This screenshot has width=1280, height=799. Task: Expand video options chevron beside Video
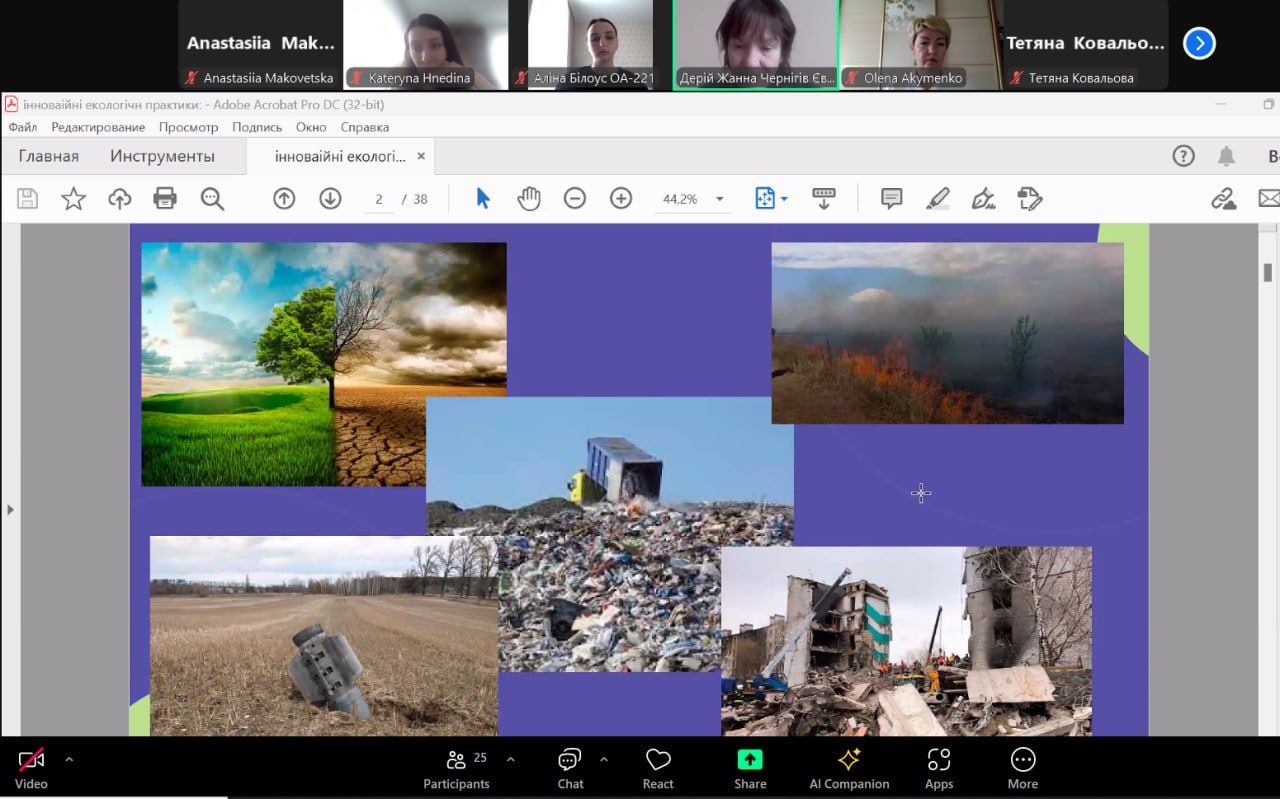(69, 760)
